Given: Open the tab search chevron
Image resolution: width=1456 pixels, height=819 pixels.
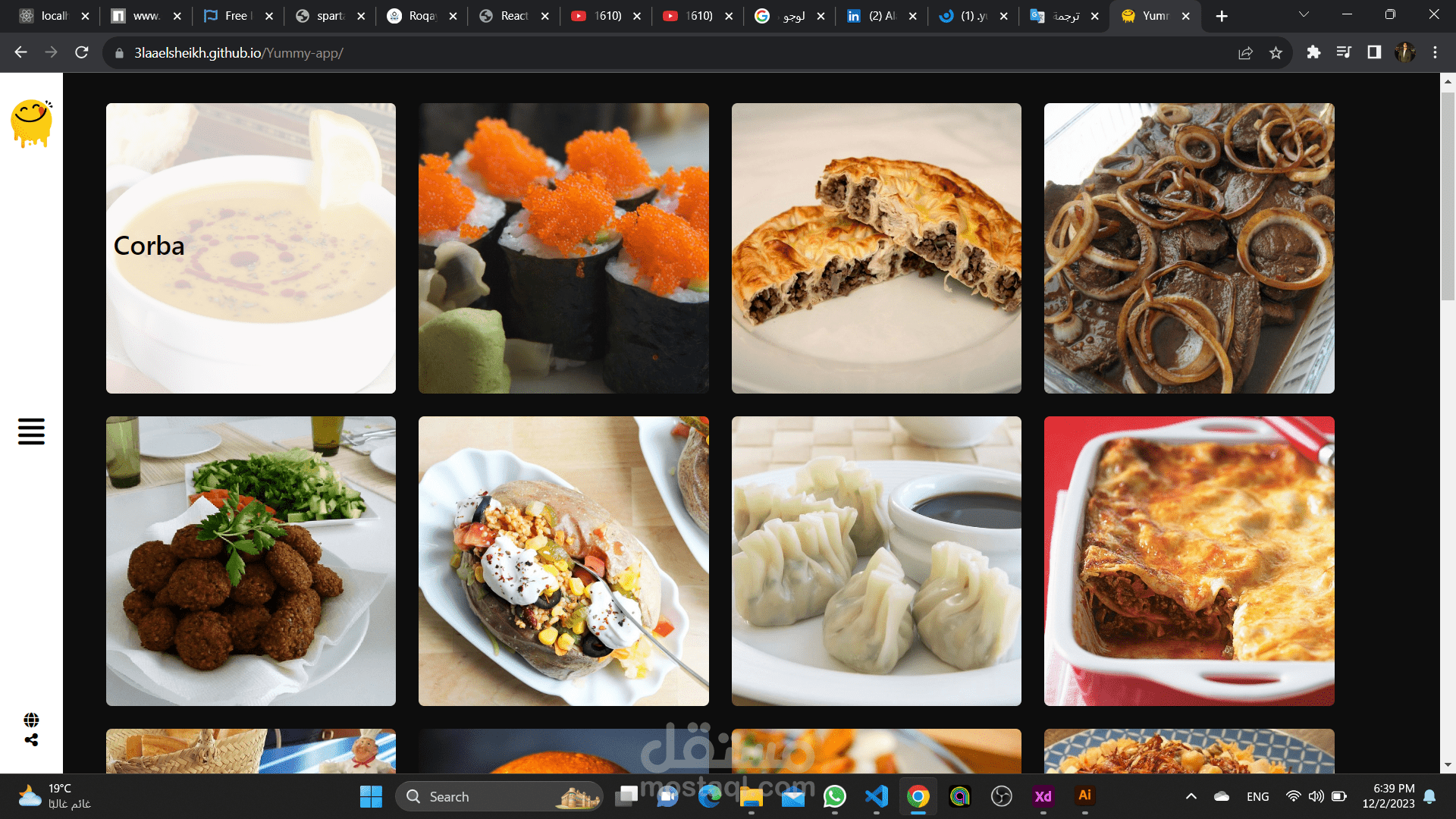Looking at the screenshot, I should 1304,15.
